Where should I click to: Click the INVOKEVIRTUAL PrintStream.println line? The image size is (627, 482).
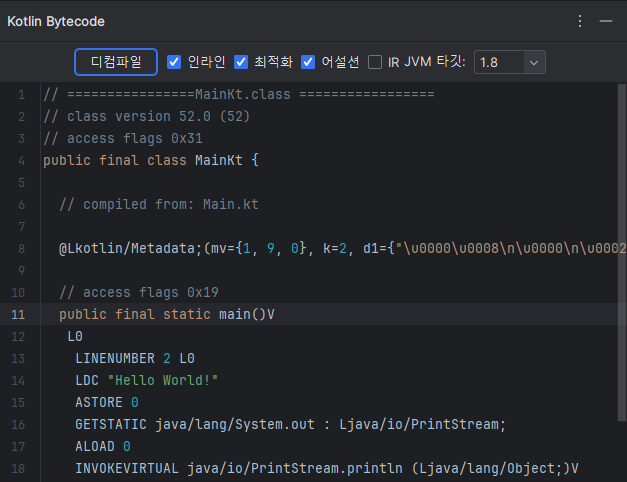327,468
